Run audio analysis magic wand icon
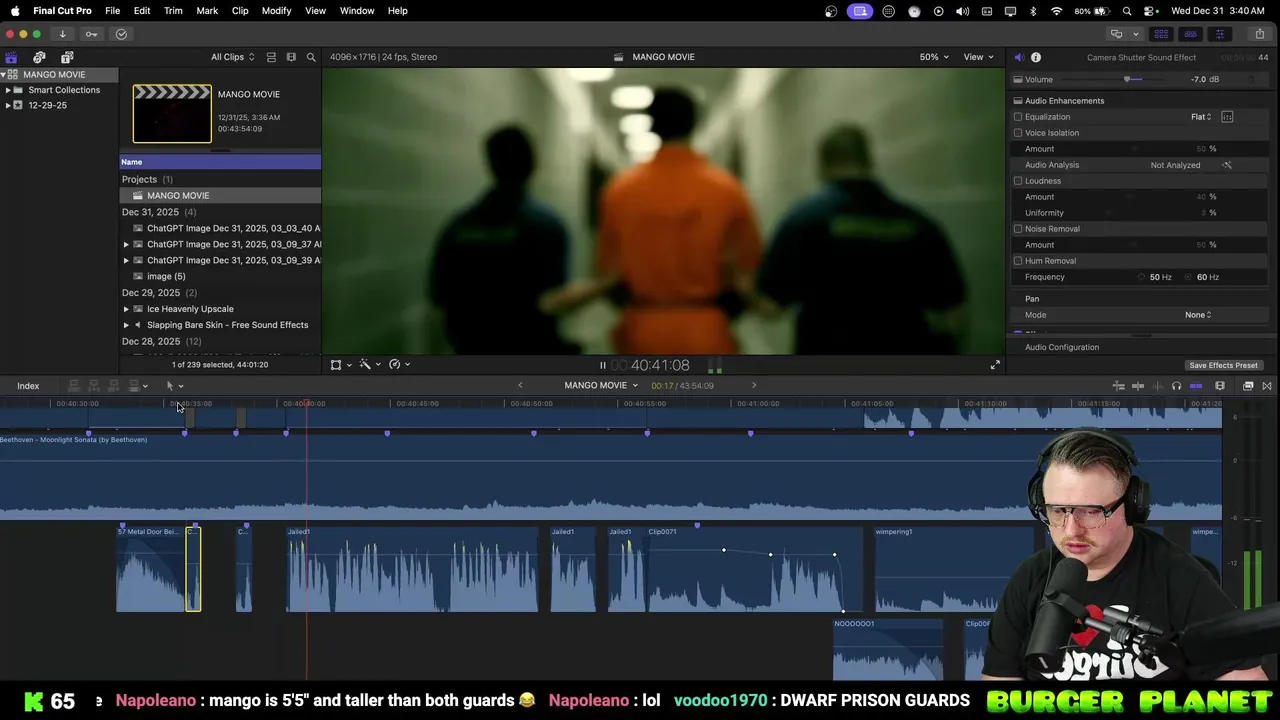The height and width of the screenshot is (720, 1280). [x=1227, y=165]
